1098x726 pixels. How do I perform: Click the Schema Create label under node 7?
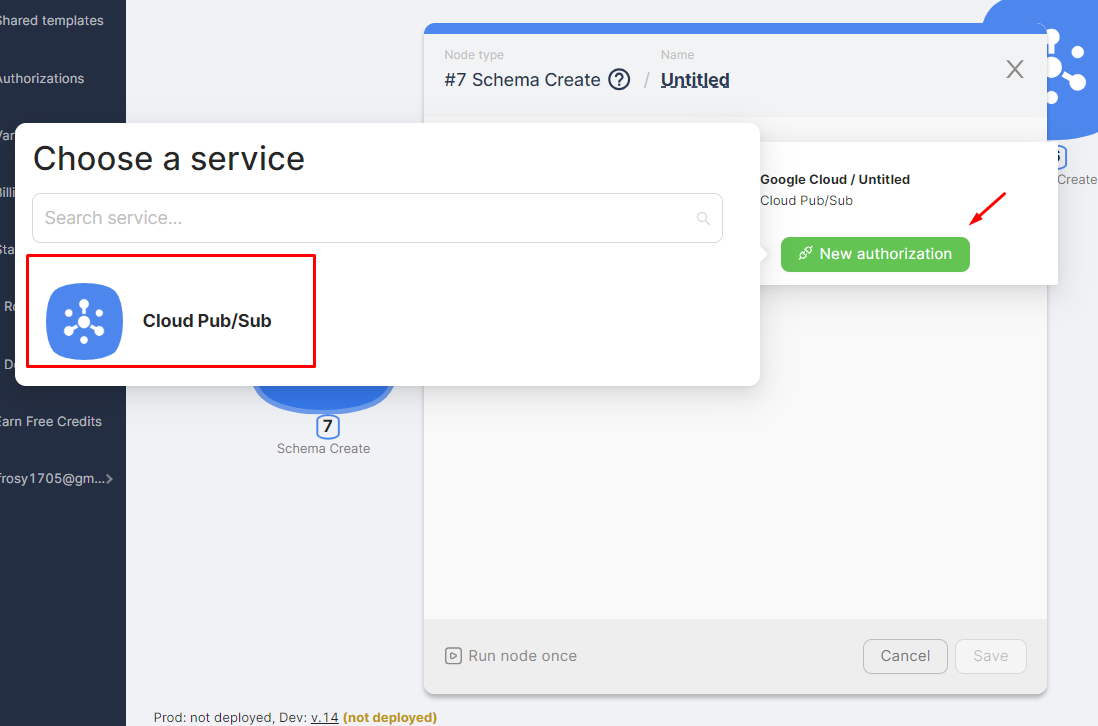[323, 449]
